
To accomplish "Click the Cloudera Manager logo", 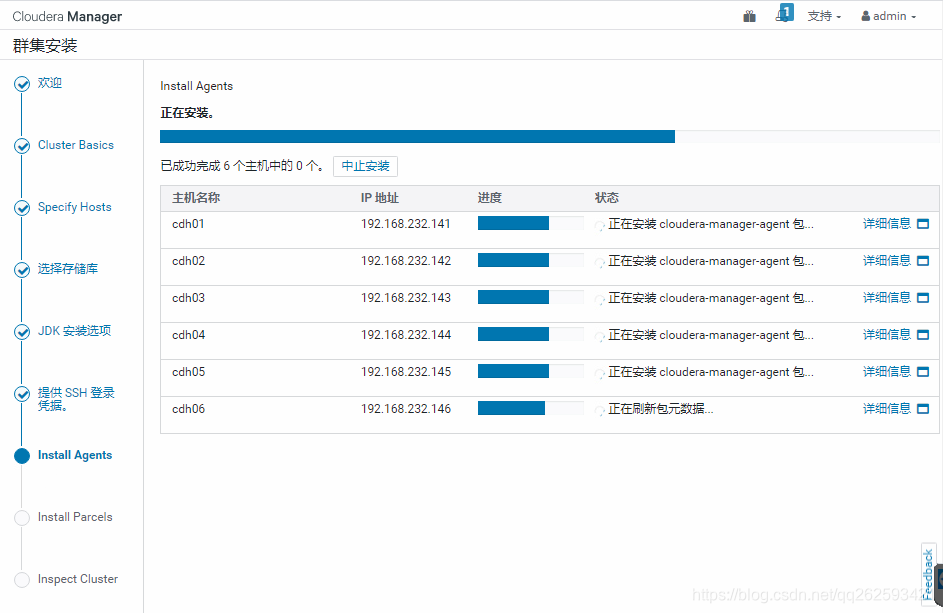I will click(67, 16).
